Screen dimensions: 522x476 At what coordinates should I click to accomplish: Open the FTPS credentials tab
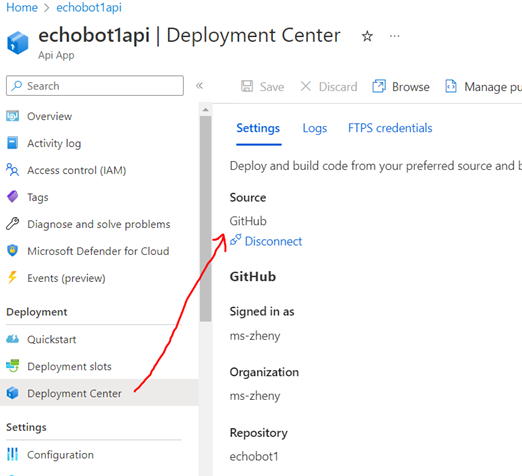coord(390,128)
